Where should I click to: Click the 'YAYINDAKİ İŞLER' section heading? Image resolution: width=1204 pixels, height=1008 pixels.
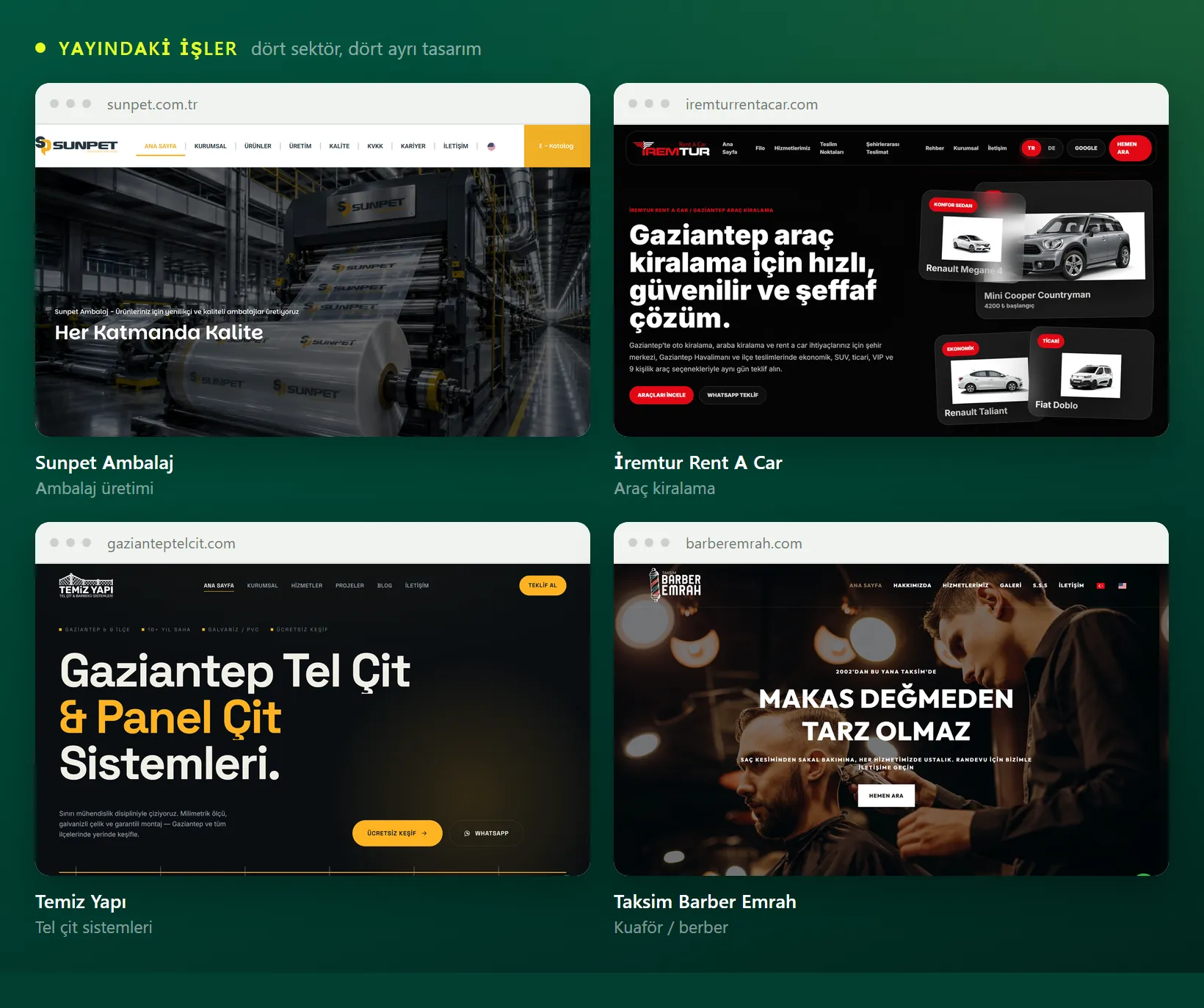click(148, 48)
